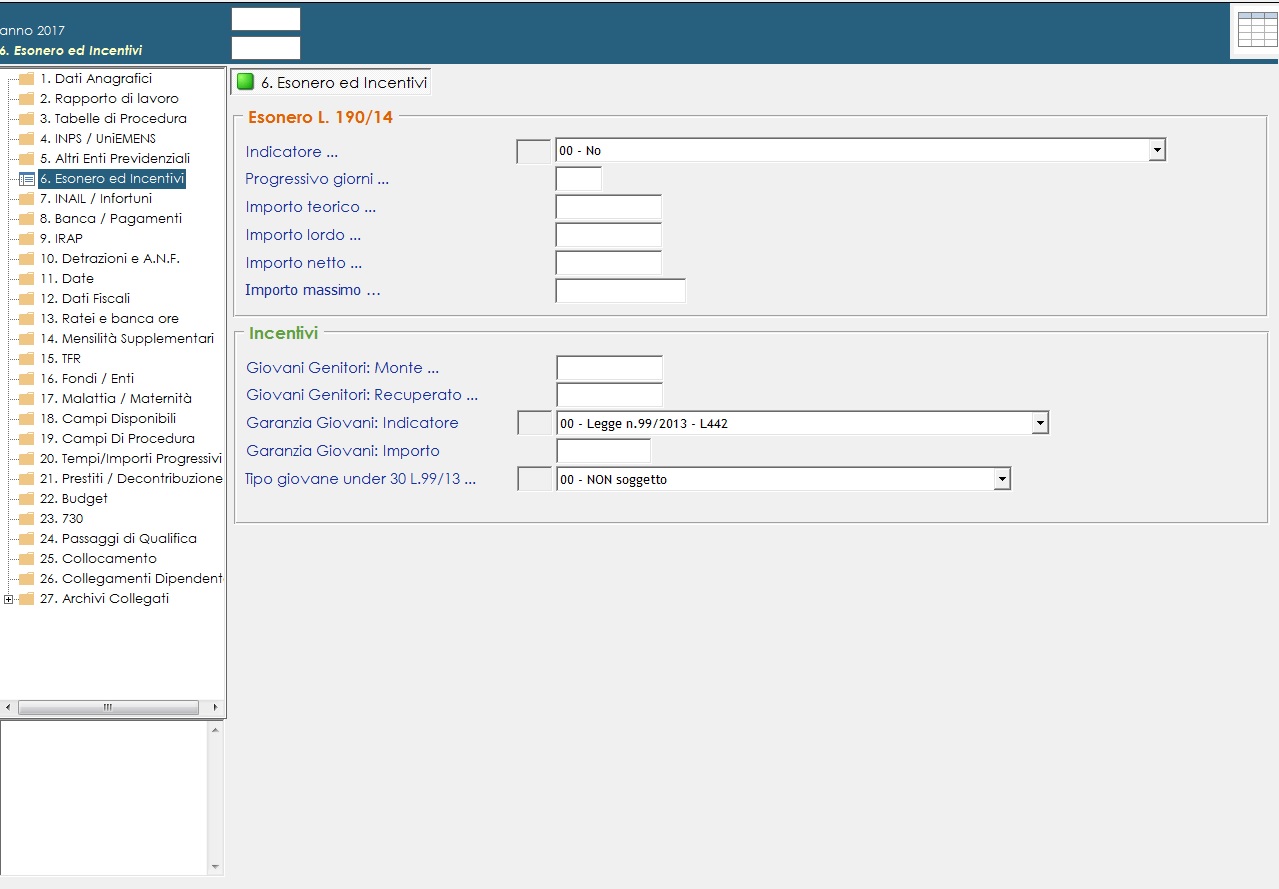1279x889 pixels.
Task: Click the folder icon next to IRAP
Action: click(x=27, y=239)
